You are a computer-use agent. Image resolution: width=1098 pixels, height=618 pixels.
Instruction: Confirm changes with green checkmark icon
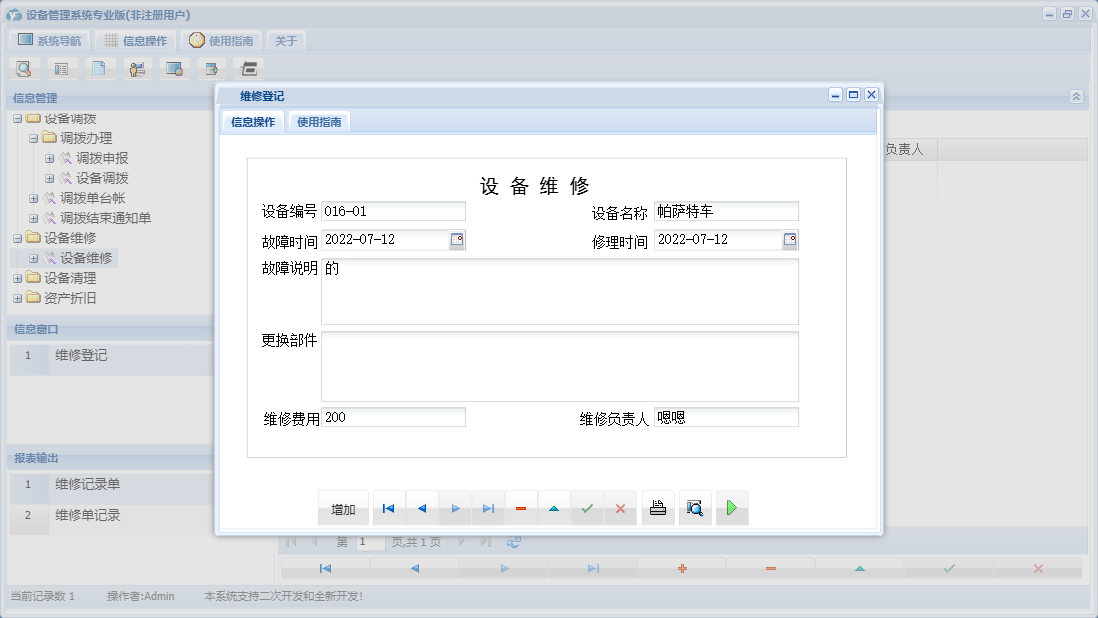point(587,508)
